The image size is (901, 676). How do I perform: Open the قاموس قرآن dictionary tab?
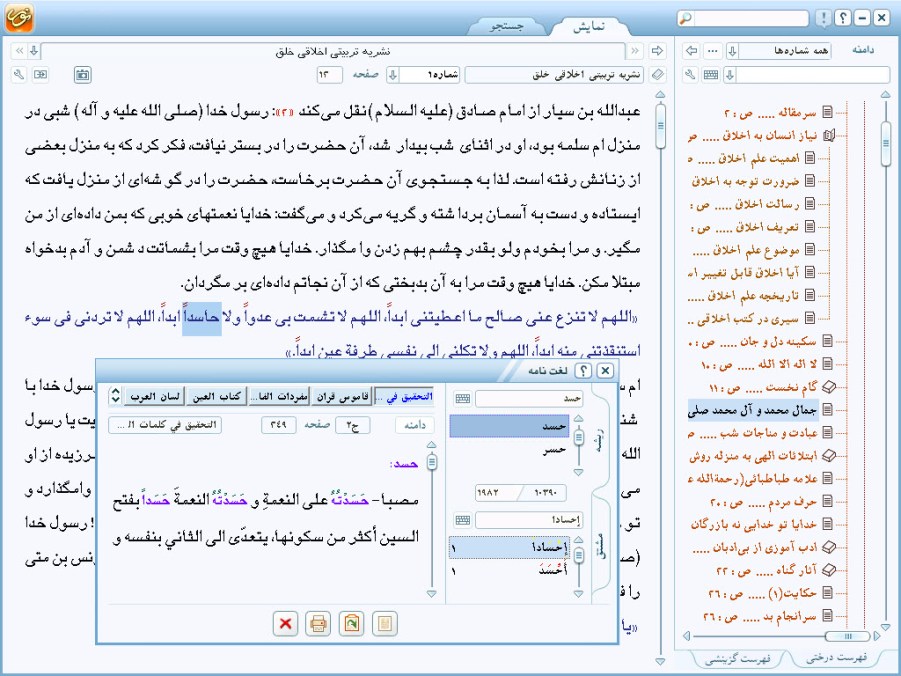(x=342, y=396)
